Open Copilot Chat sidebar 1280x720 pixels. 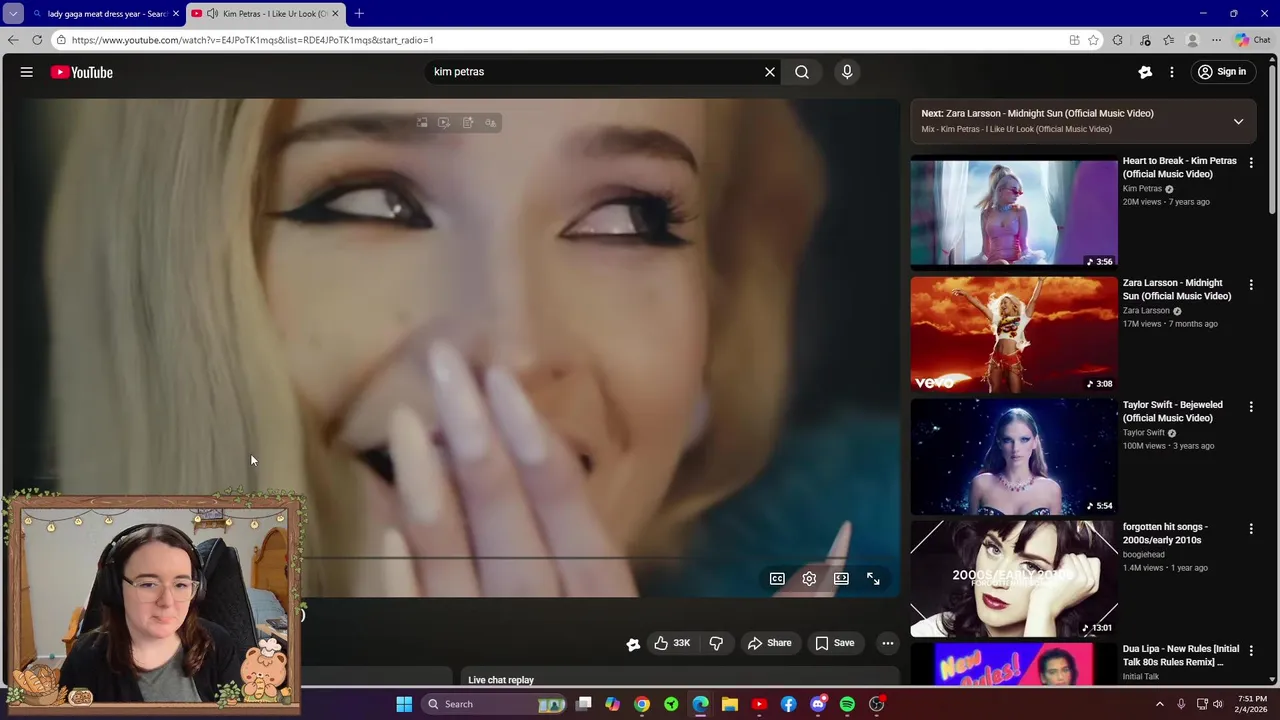coord(1252,40)
